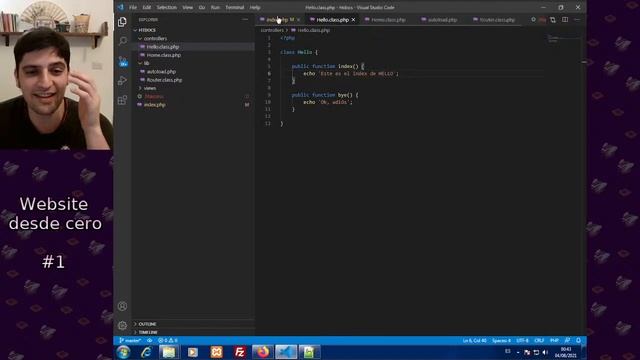Click the split editor icon
Viewport: 640px width, 360px height.
tap(565, 20)
